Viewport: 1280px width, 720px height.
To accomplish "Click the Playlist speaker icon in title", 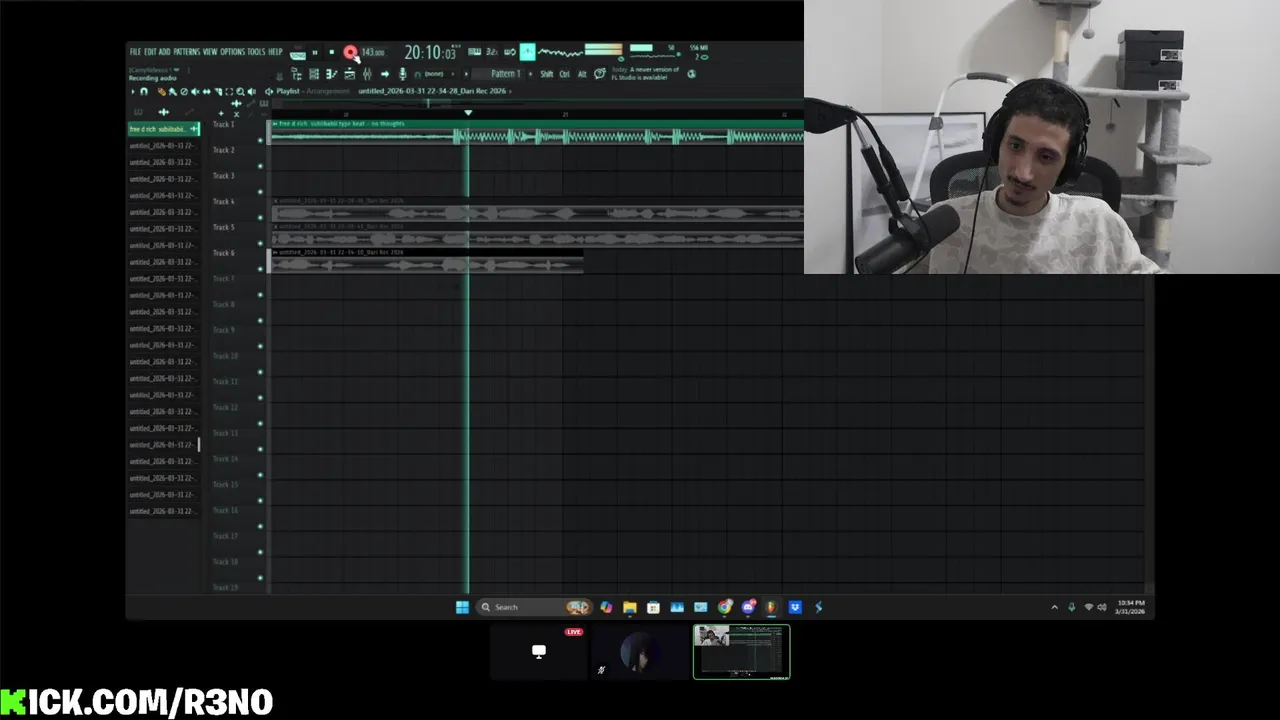I will click(269, 92).
